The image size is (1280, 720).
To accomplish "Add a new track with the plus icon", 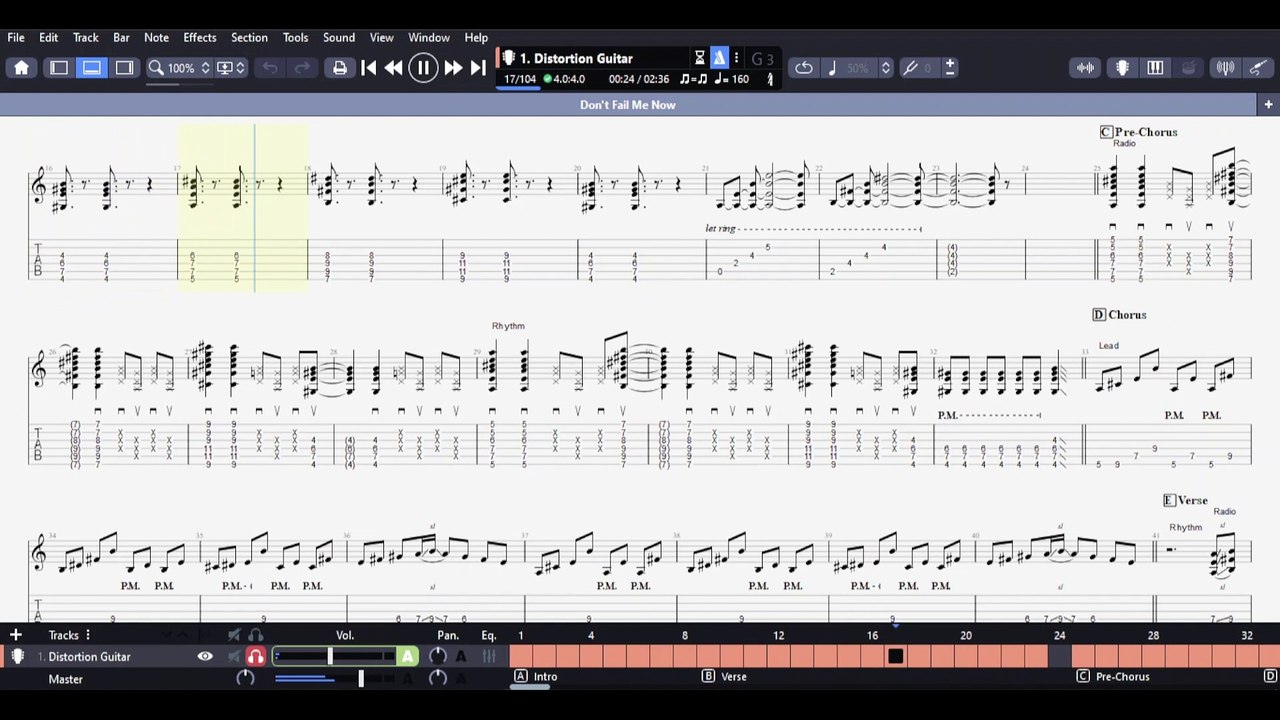I will pos(16,635).
